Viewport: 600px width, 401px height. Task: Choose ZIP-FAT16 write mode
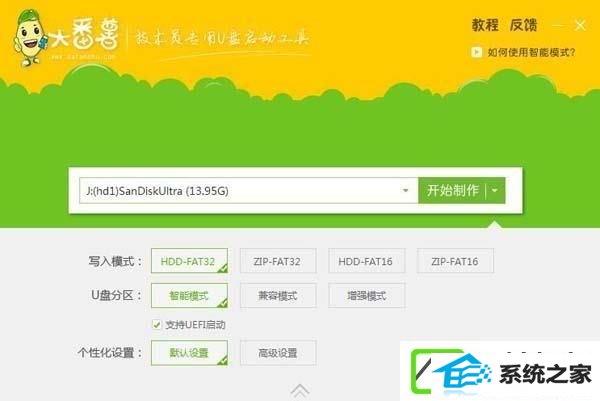coord(454,261)
